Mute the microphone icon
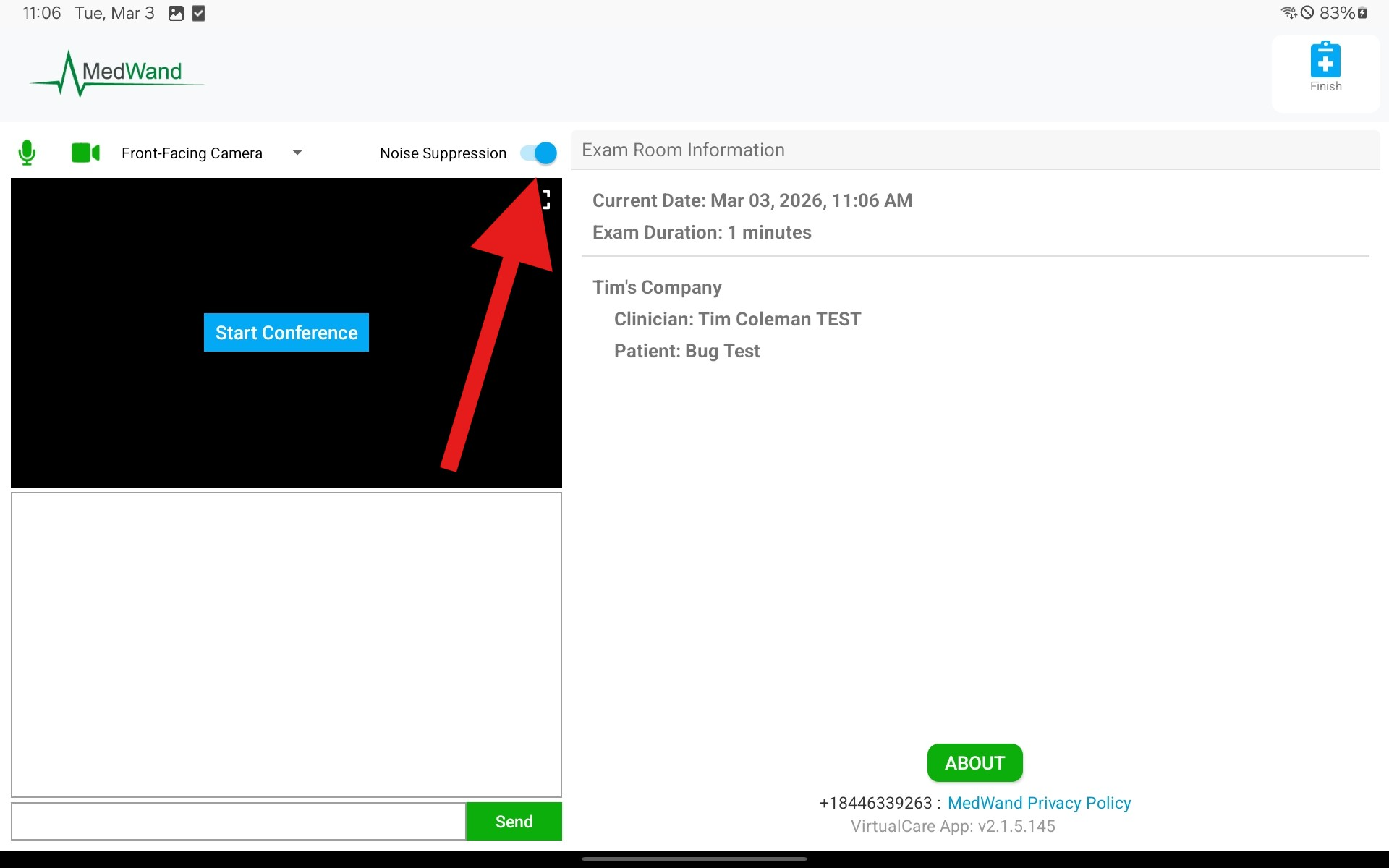1389x868 pixels. click(x=27, y=153)
